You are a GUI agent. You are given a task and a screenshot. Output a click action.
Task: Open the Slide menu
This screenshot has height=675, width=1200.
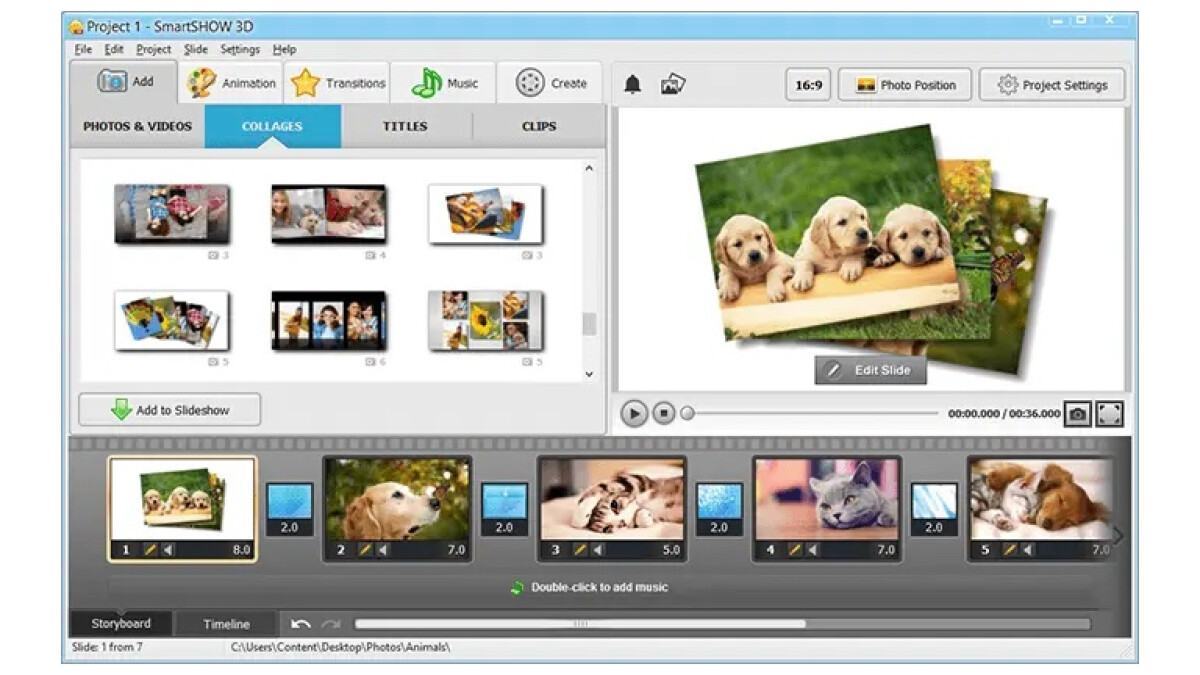[196, 49]
